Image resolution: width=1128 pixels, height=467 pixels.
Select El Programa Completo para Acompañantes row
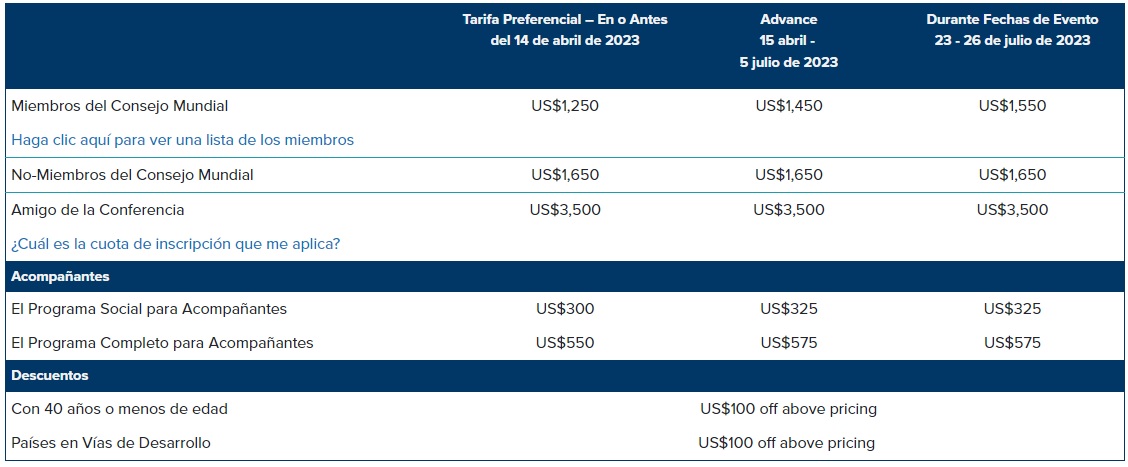[x=162, y=343]
